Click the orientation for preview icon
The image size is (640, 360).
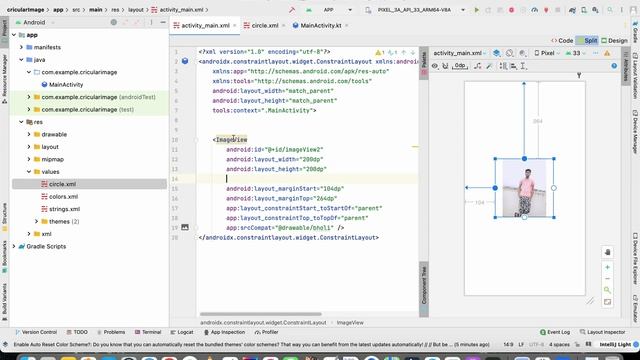tap(509, 53)
